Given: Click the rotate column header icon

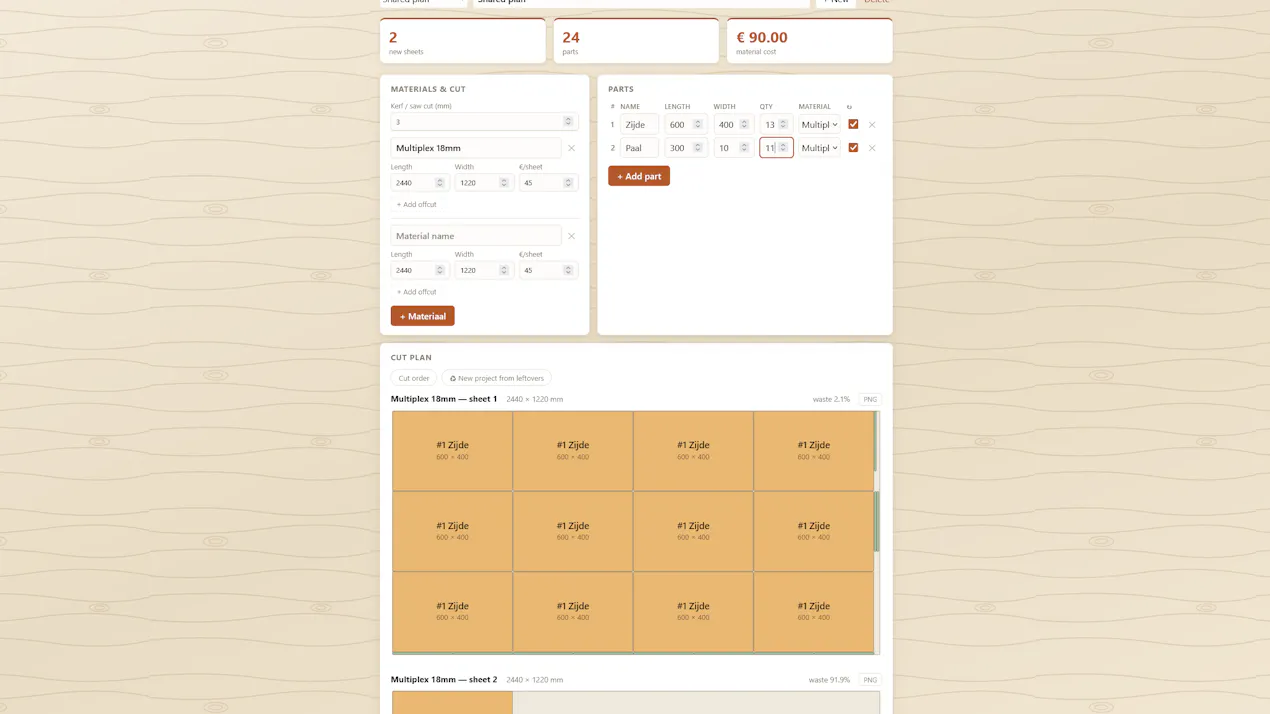Looking at the screenshot, I should [x=849, y=107].
